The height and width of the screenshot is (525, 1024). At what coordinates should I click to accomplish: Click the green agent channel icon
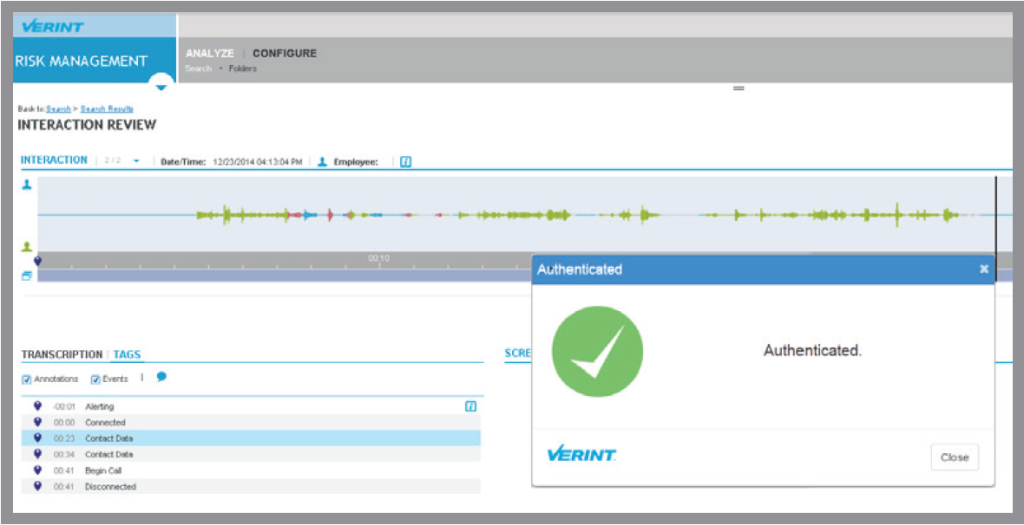(27, 247)
